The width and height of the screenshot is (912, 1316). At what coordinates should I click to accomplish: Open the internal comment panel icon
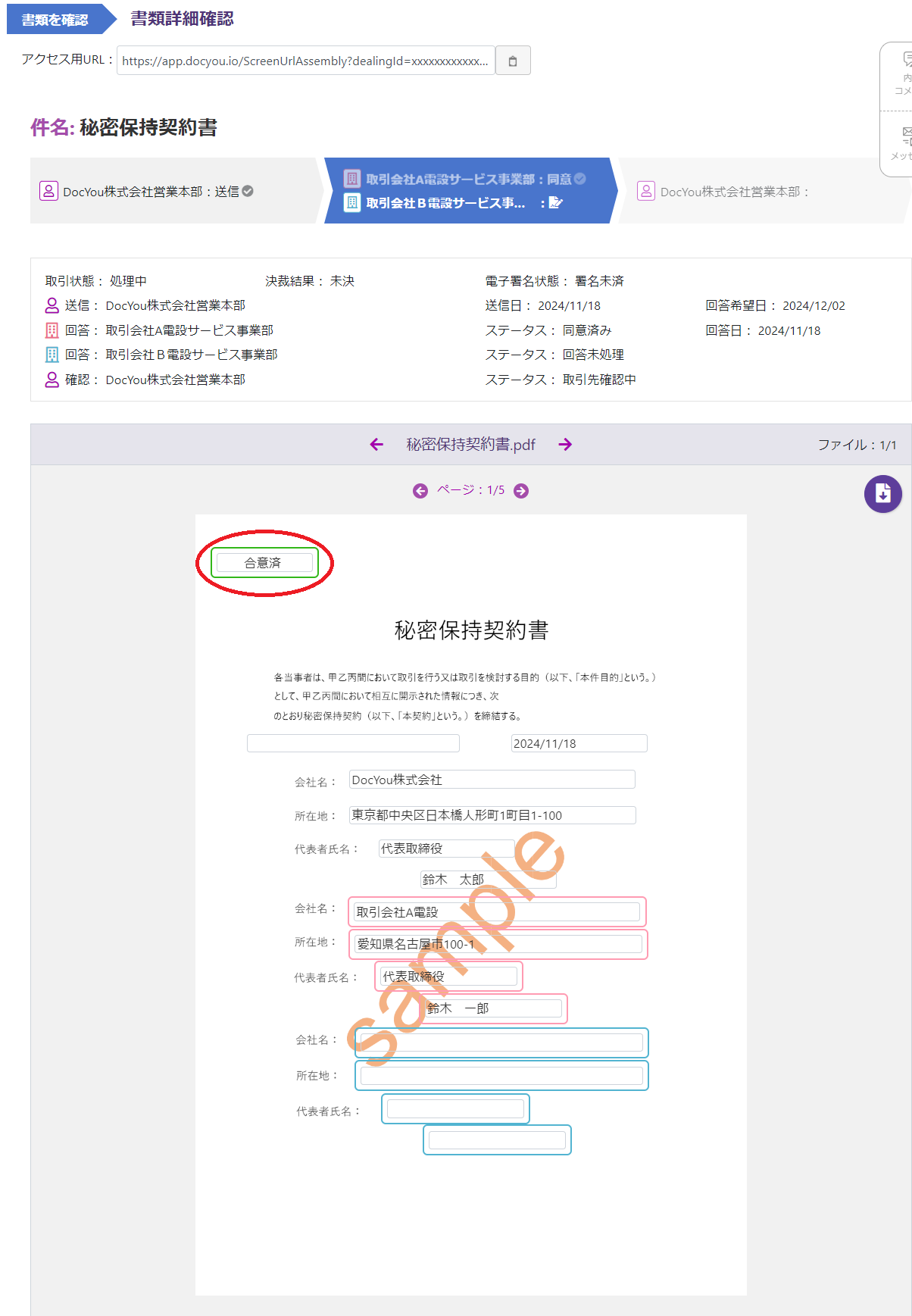pyautogui.click(x=906, y=59)
